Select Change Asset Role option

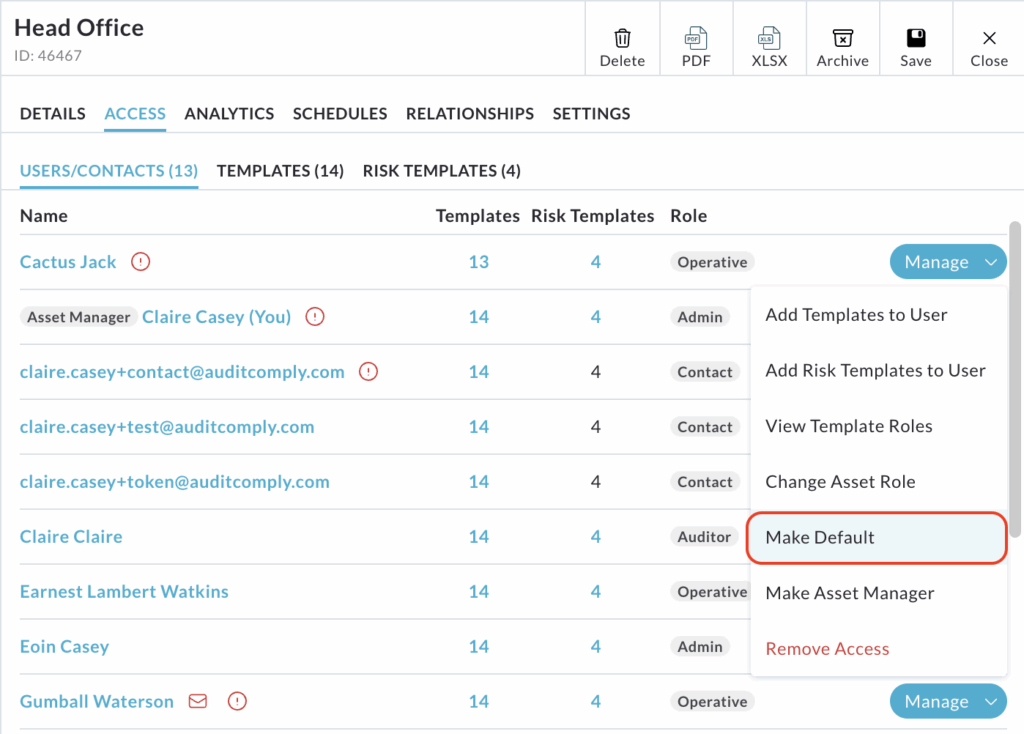tap(840, 482)
